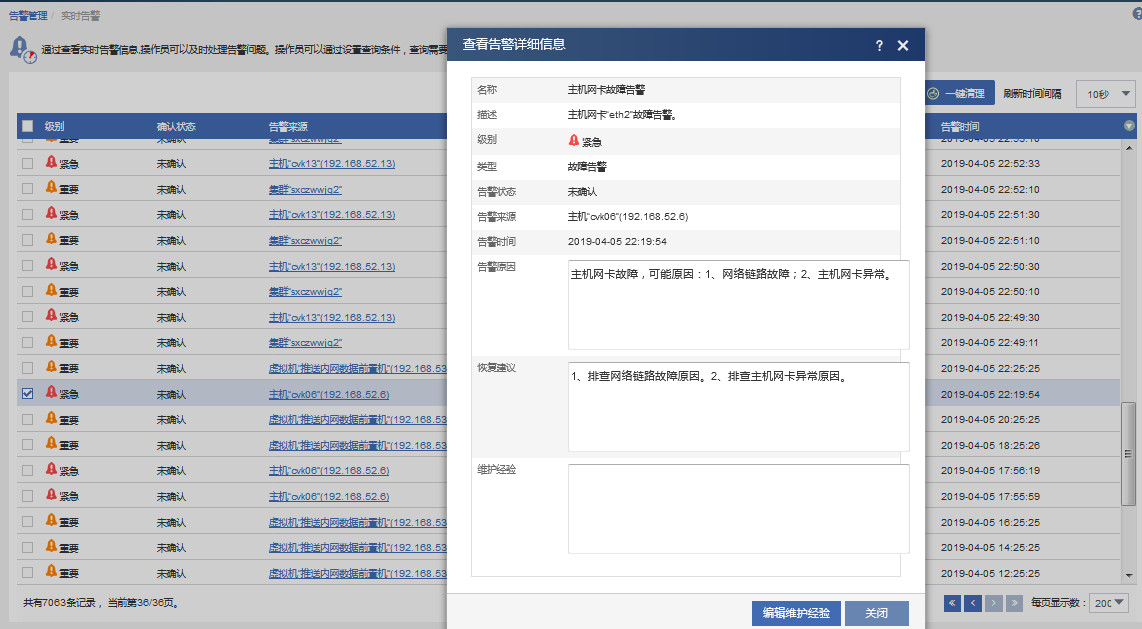The height and width of the screenshot is (629, 1142).
Task: Go to the first page of alarms
Action: pyautogui.click(x=952, y=603)
